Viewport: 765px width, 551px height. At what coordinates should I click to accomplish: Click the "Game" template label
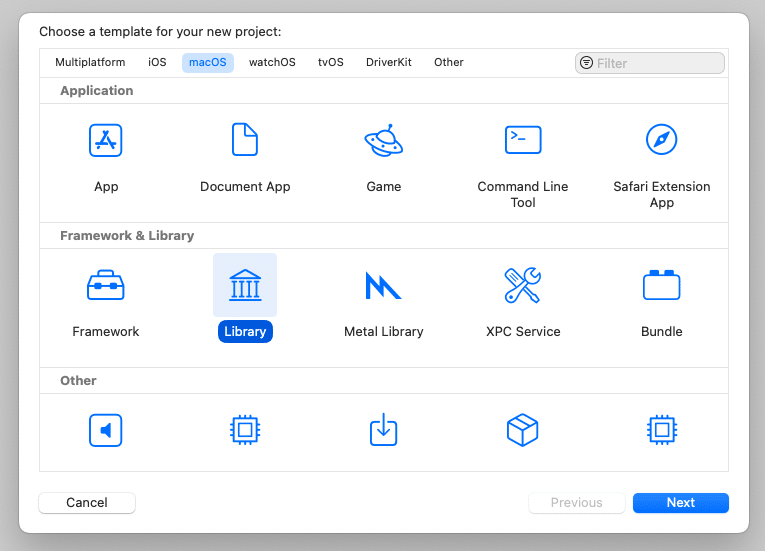(x=384, y=186)
